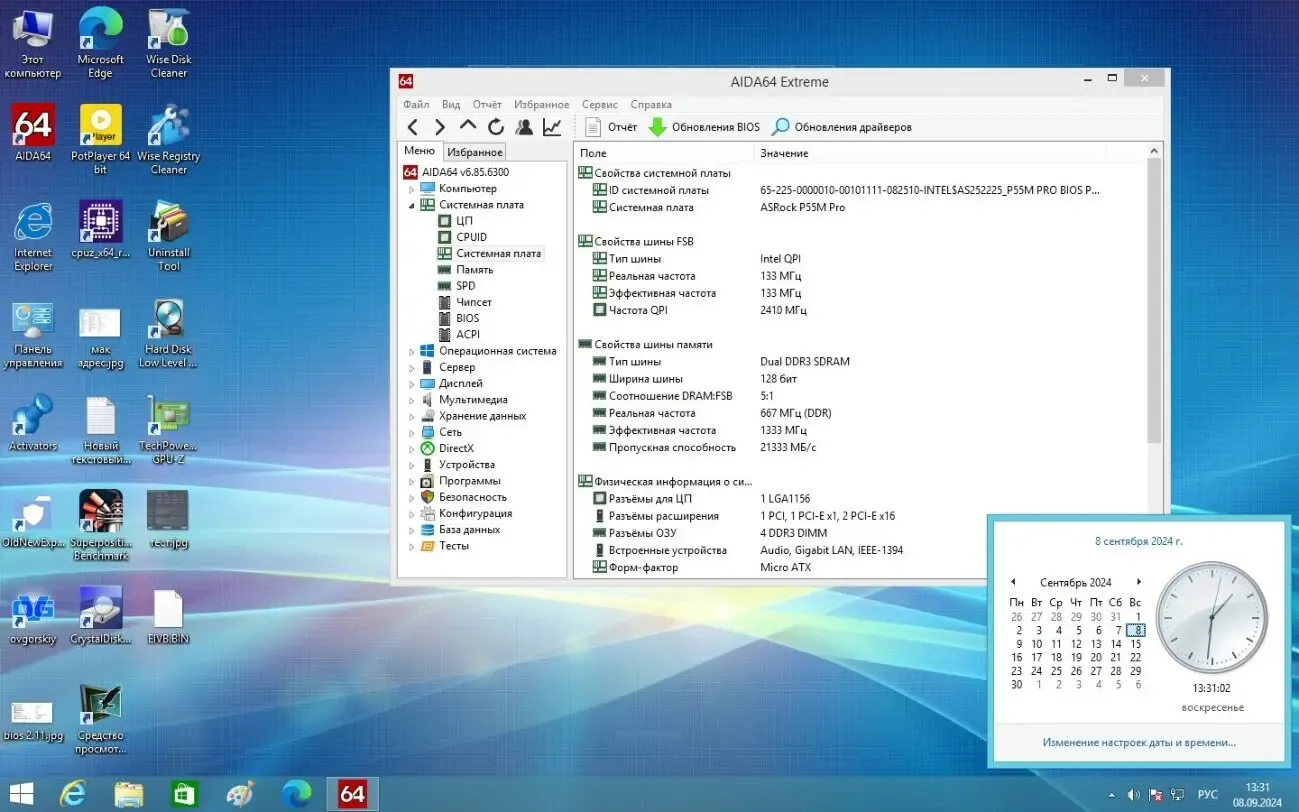Click Изменение настроек даты и времени link
The image size is (1299, 812).
coord(1138,742)
